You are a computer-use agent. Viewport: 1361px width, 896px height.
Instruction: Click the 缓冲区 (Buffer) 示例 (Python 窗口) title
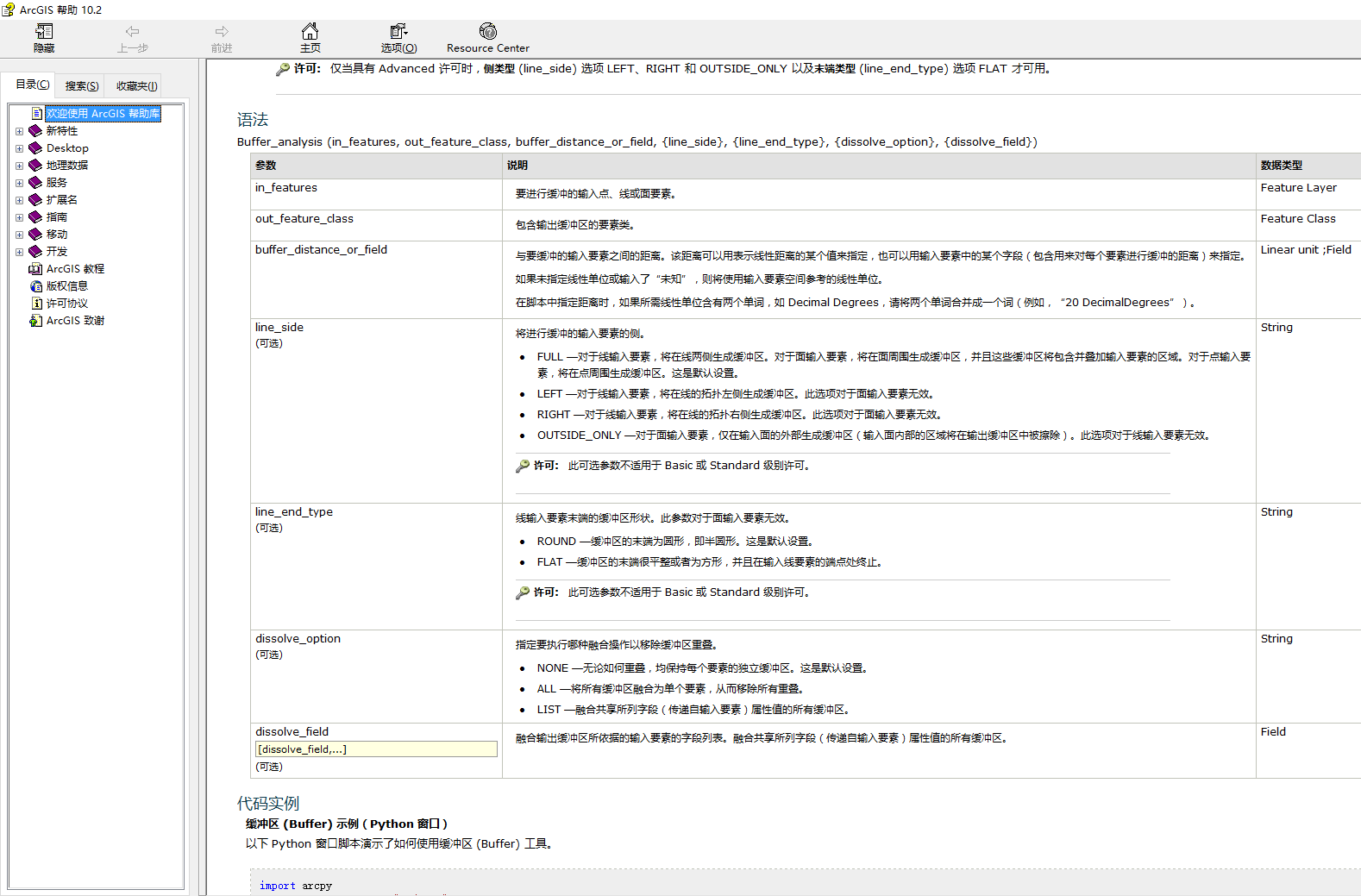[x=347, y=824]
